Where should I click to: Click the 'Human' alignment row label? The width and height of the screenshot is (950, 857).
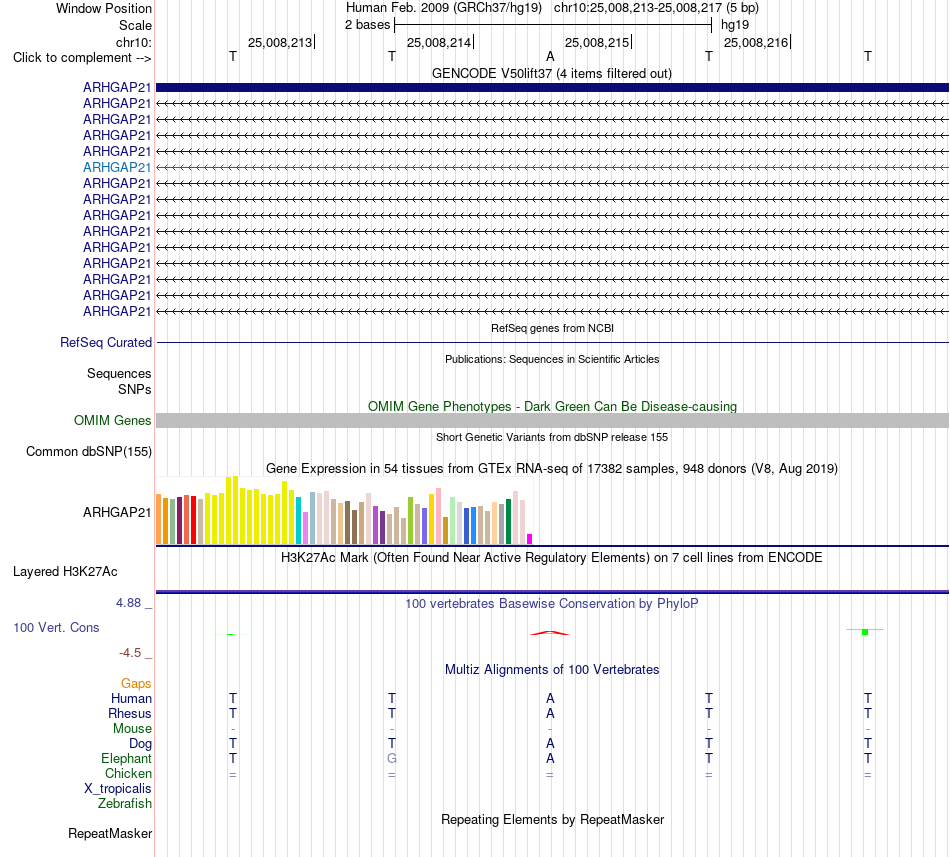[x=131, y=698]
